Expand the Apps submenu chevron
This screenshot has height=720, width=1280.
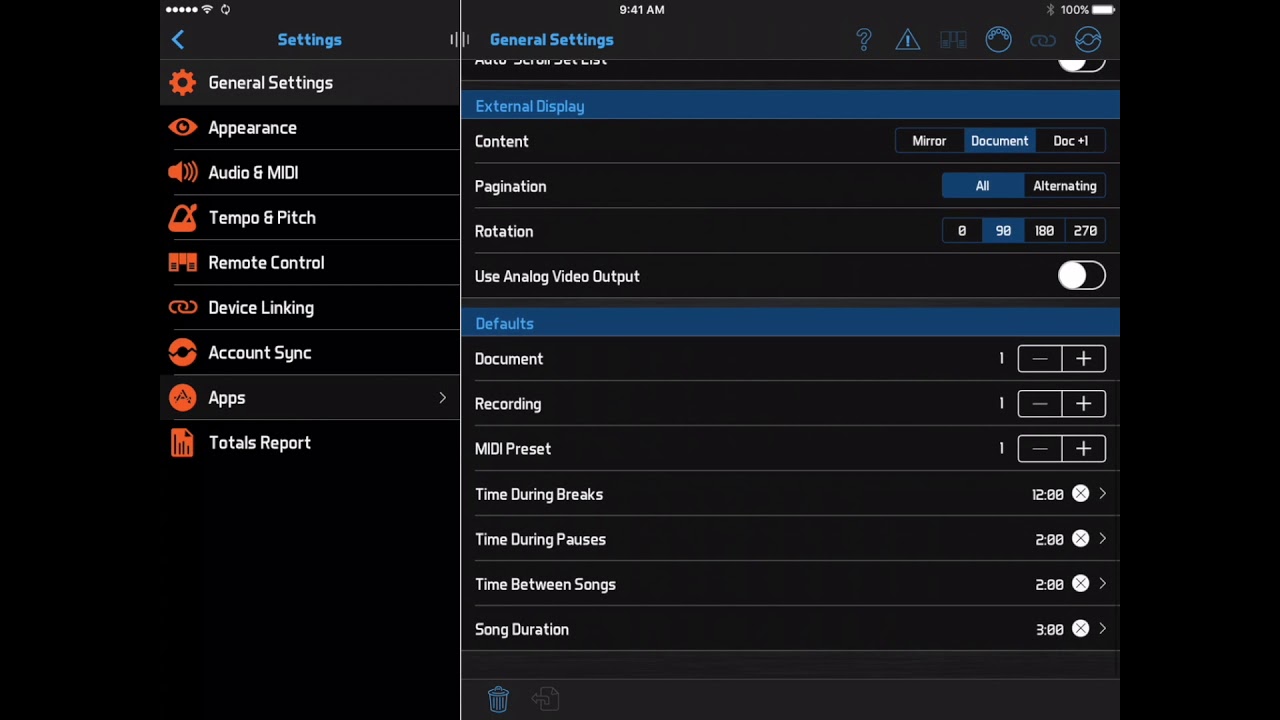443,398
